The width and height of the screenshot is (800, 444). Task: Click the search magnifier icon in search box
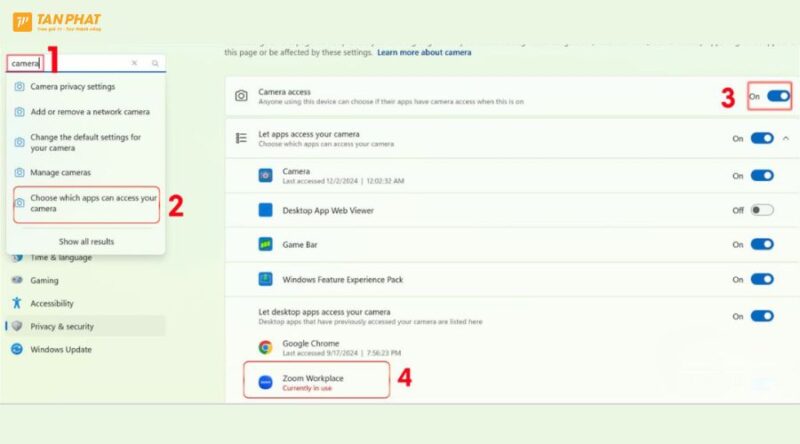click(x=155, y=63)
